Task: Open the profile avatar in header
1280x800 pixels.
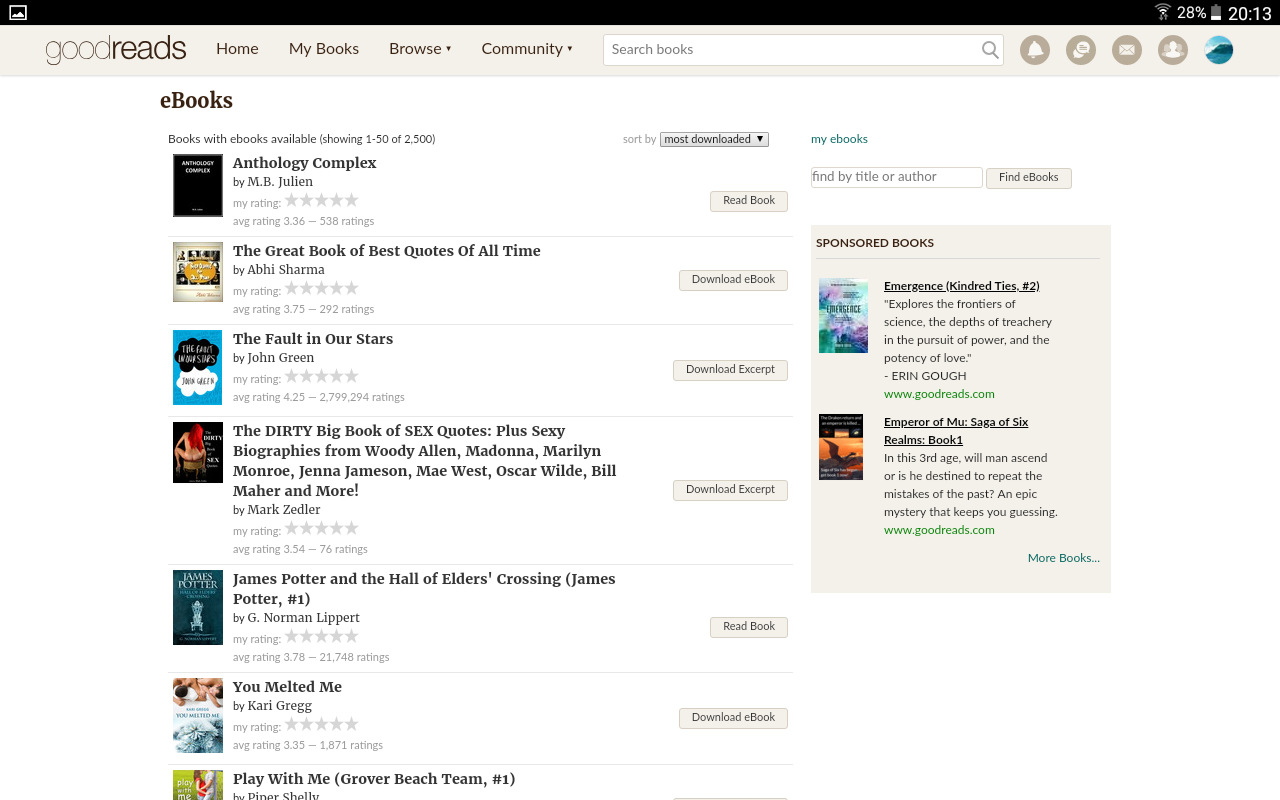Action: [1219, 50]
